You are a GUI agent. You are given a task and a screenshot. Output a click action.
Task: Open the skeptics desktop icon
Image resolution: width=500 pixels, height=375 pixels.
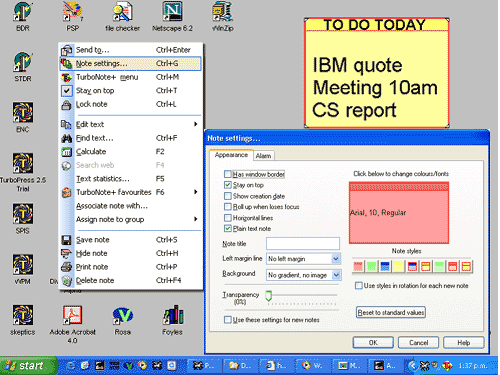point(23,320)
